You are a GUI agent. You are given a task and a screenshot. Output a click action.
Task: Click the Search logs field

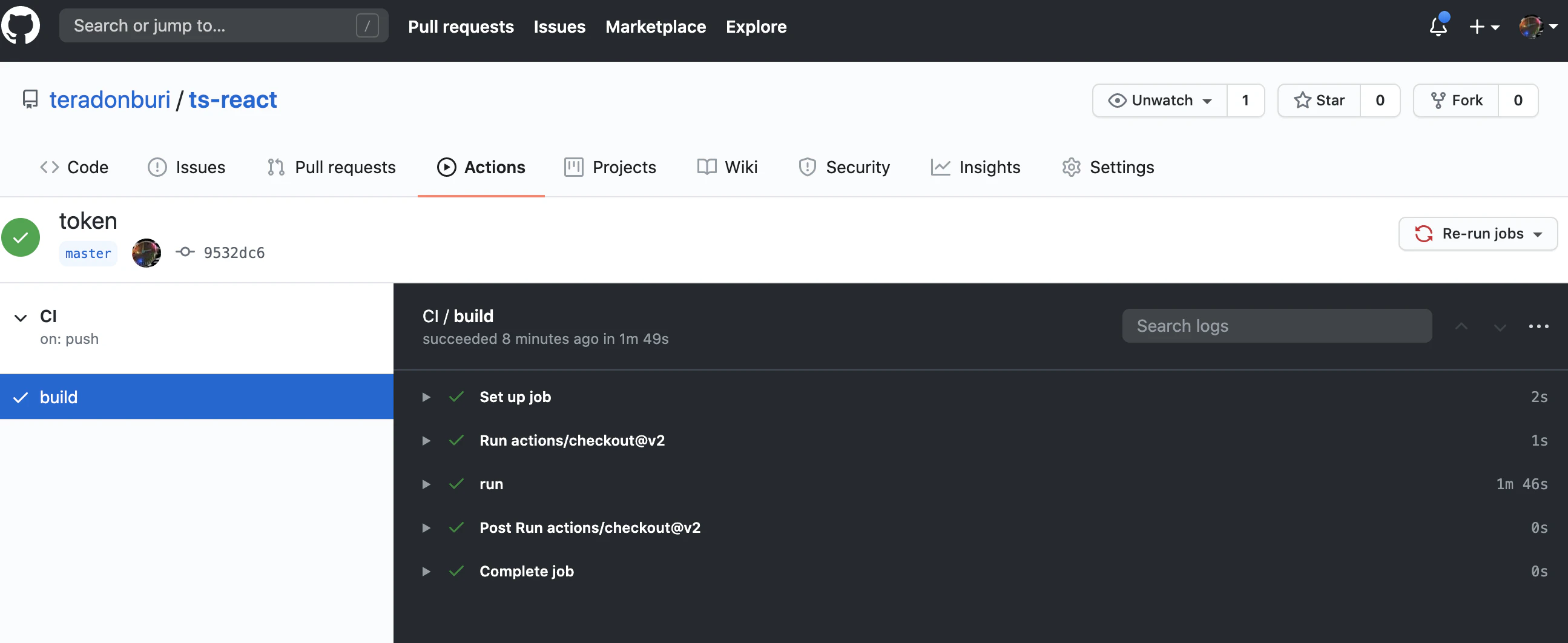(x=1276, y=326)
